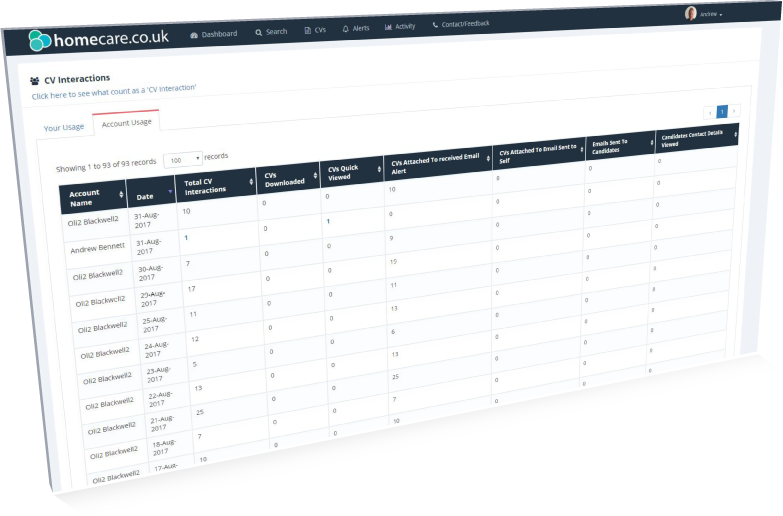Go to the CVs menu item

point(315,30)
